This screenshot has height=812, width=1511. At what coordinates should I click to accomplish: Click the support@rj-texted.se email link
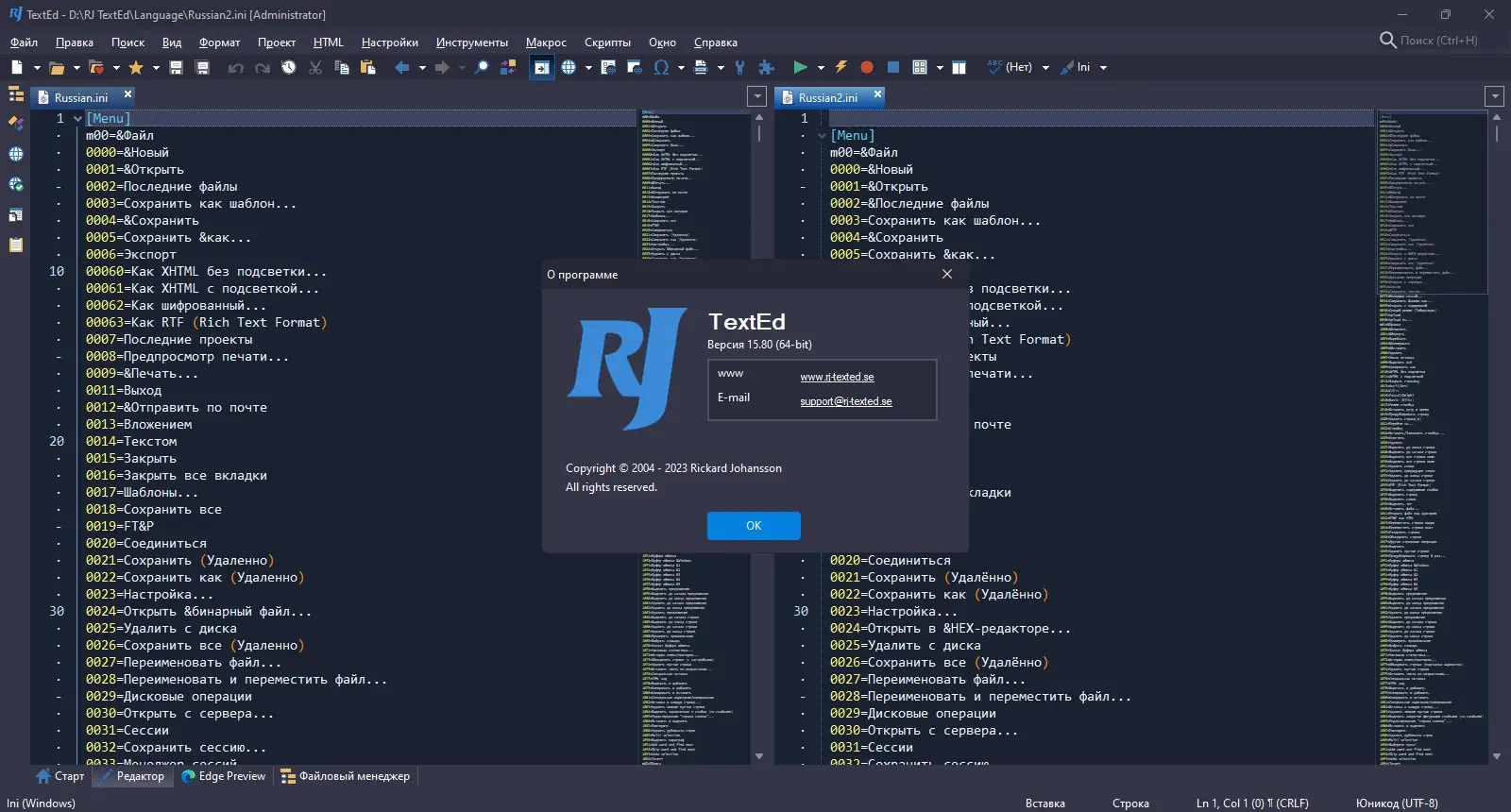(846, 401)
